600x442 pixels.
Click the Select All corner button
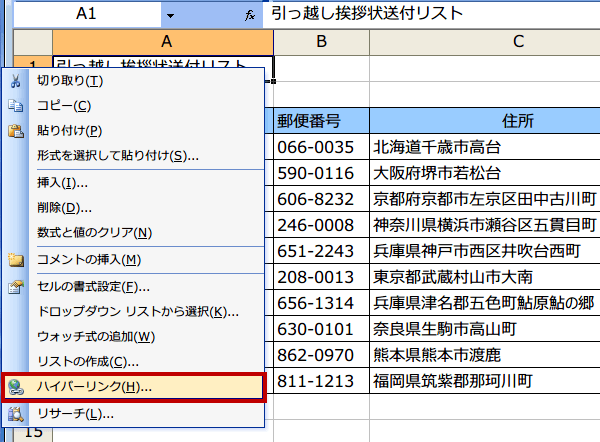33,42
